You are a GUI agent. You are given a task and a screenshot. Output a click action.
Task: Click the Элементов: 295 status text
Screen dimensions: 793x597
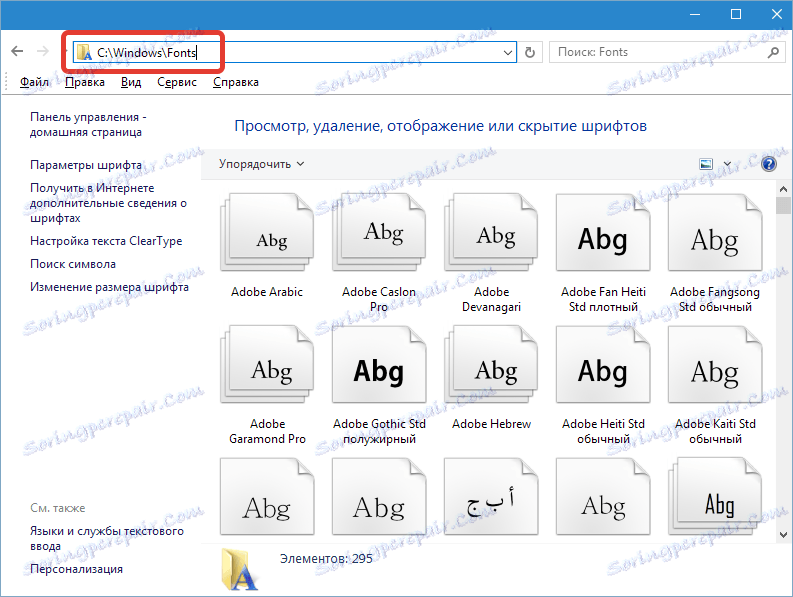click(326, 559)
